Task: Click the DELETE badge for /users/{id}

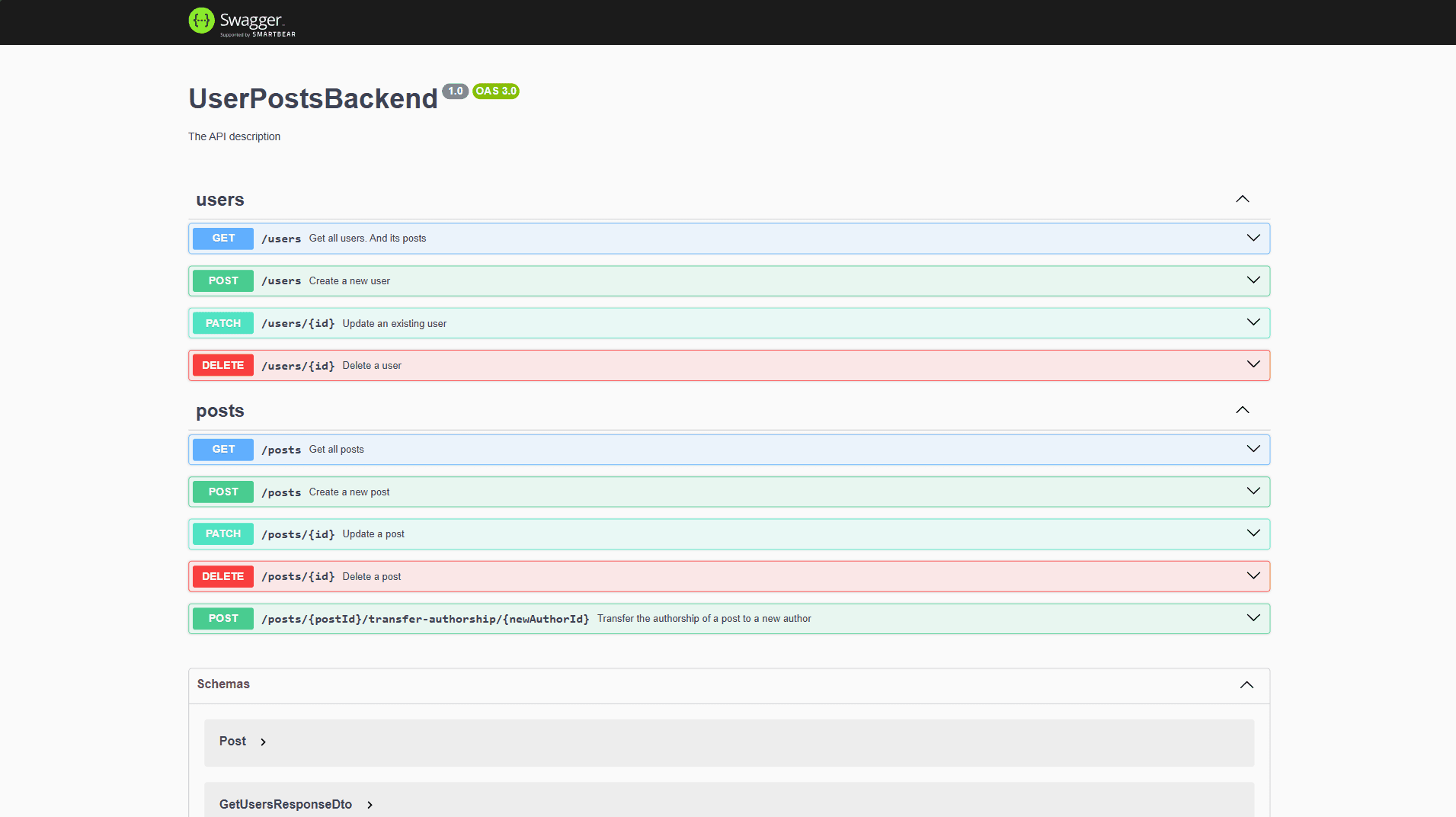Action: pos(222,365)
